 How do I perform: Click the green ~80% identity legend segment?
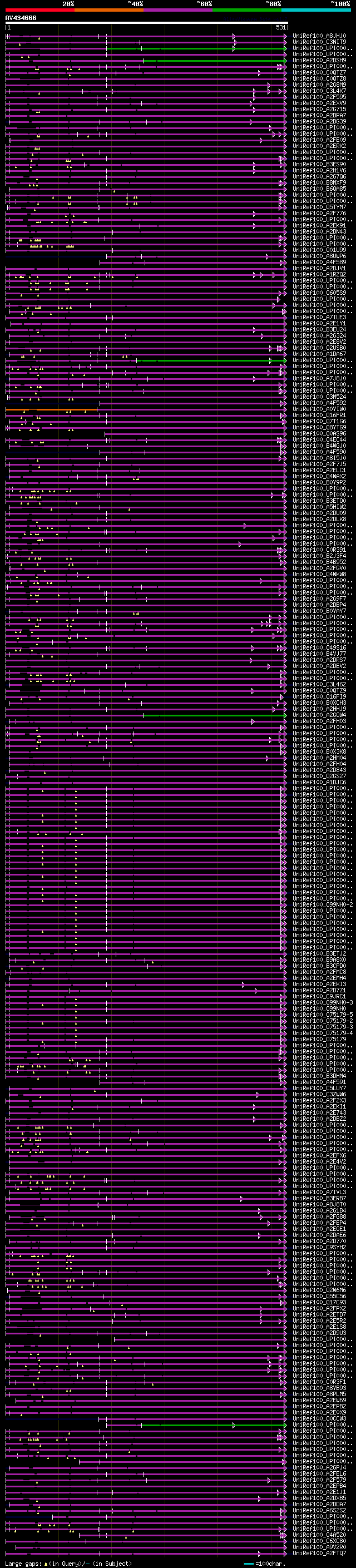[x=247, y=11]
